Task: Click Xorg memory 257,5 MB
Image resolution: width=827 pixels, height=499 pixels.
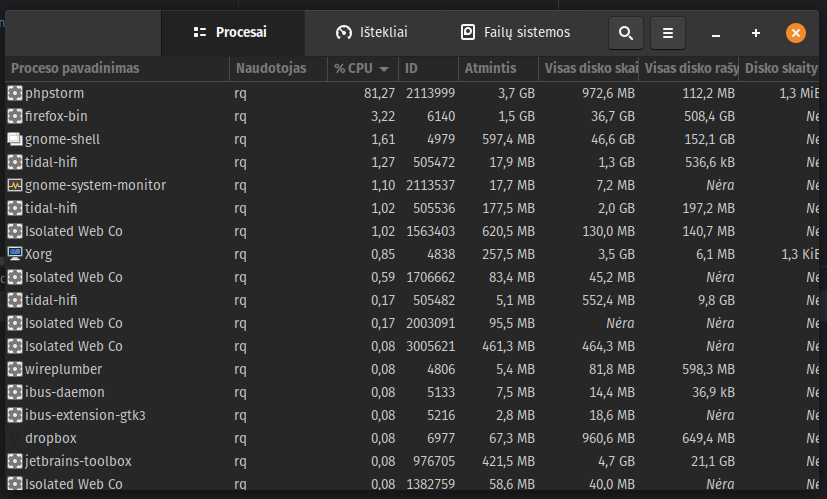Action: 508,255
